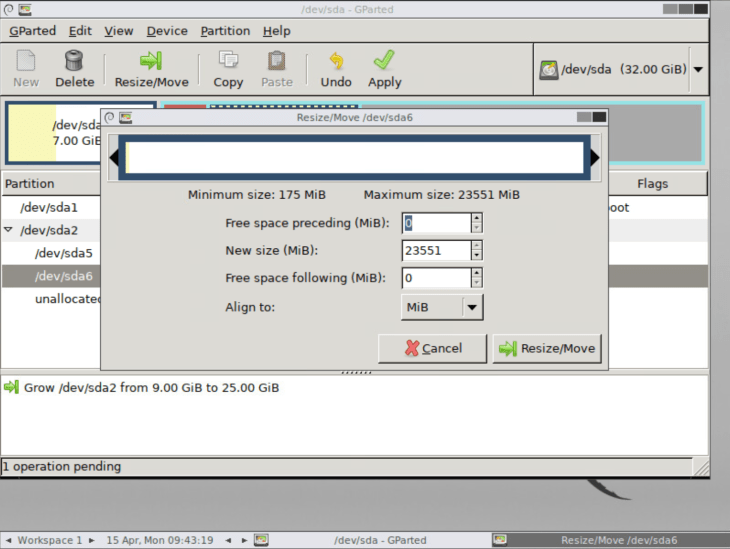The width and height of the screenshot is (730, 549).
Task: Click the grow operation arrow icon
Action: click(x=11, y=387)
